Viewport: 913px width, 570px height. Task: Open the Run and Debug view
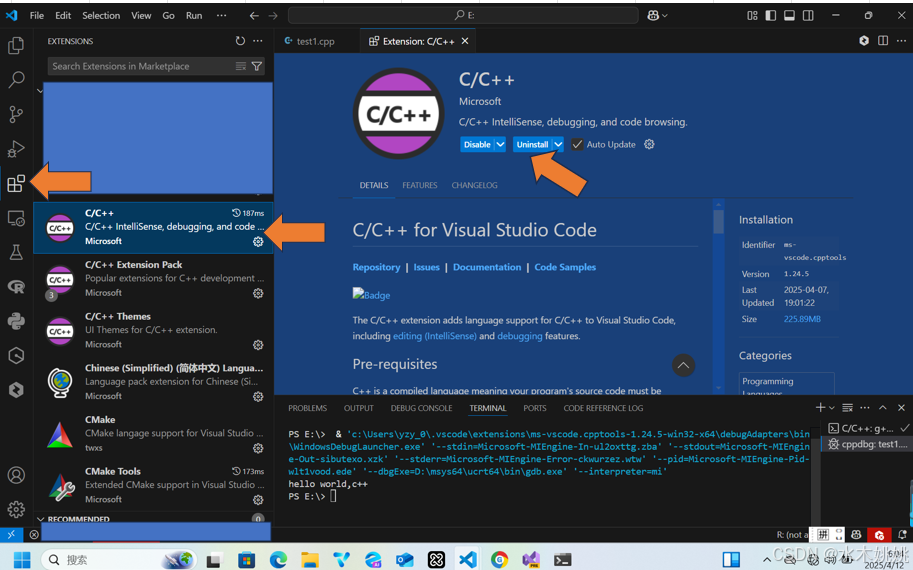tap(16, 148)
